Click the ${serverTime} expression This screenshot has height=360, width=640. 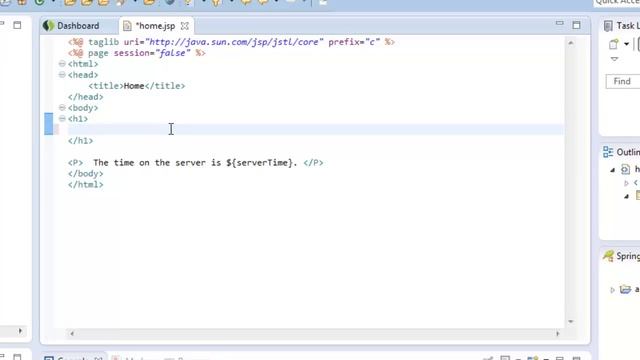click(x=260, y=163)
